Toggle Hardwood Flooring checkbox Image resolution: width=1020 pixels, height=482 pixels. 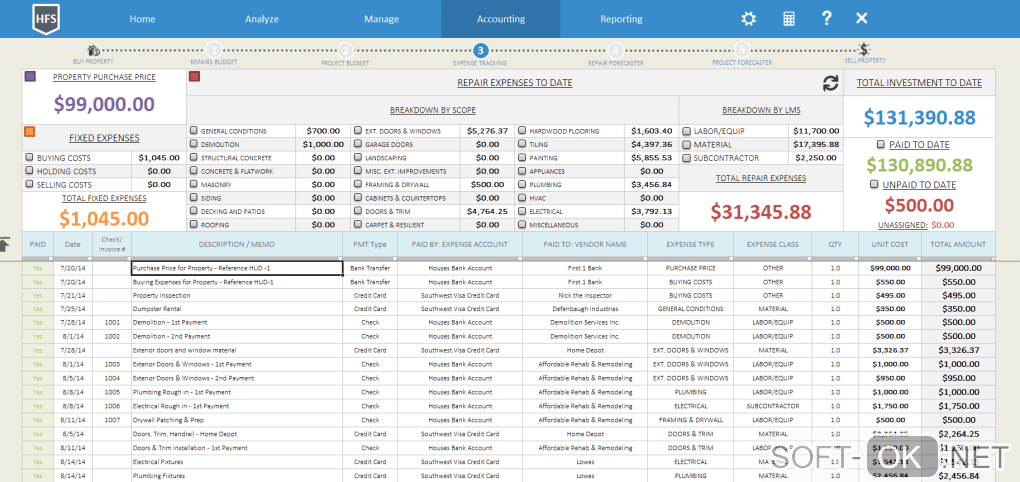(522, 131)
